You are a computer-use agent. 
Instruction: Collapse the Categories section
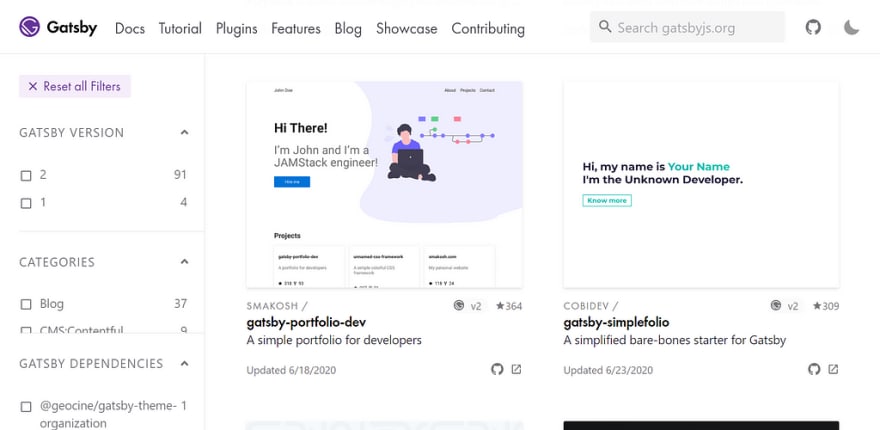[185, 262]
